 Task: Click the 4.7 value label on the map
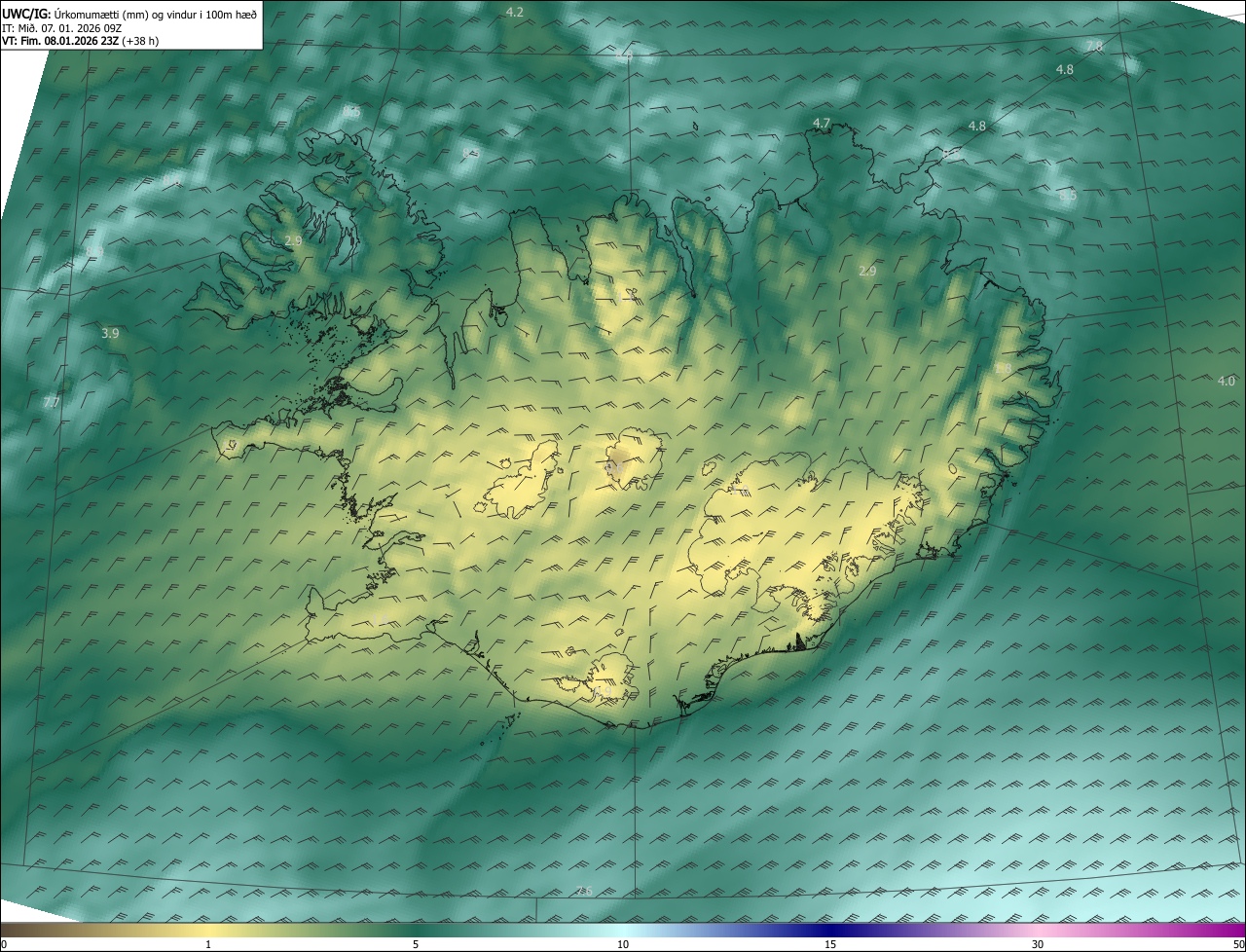tap(822, 123)
